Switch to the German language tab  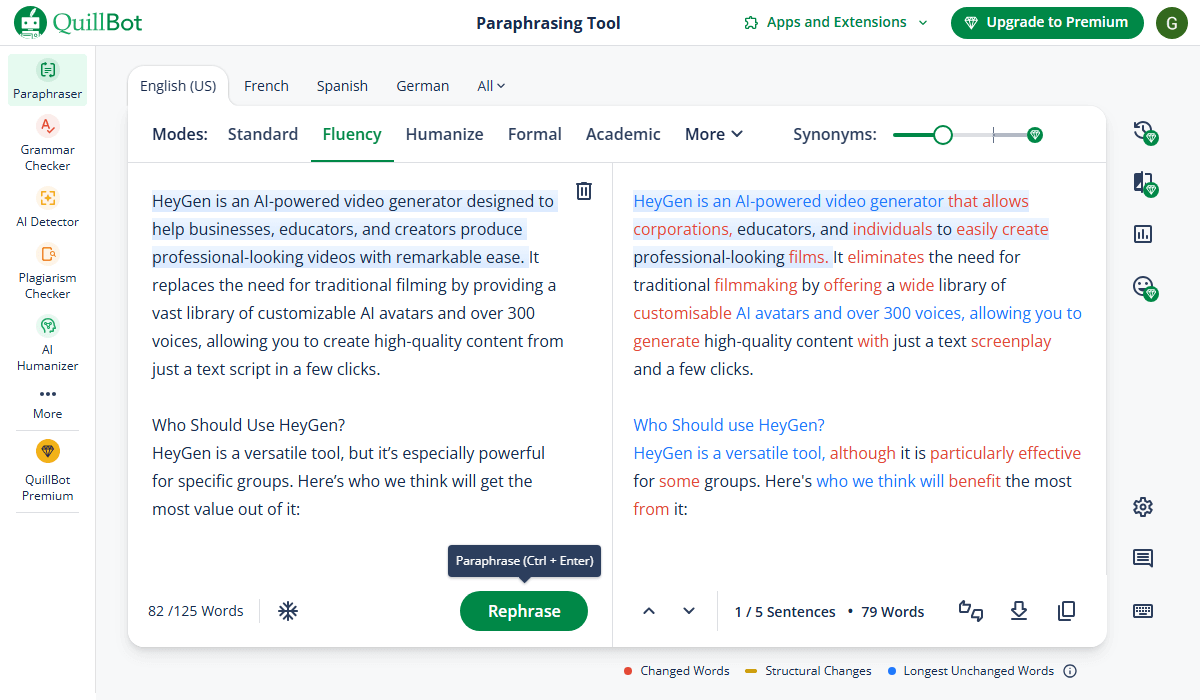click(x=423, y=86)
